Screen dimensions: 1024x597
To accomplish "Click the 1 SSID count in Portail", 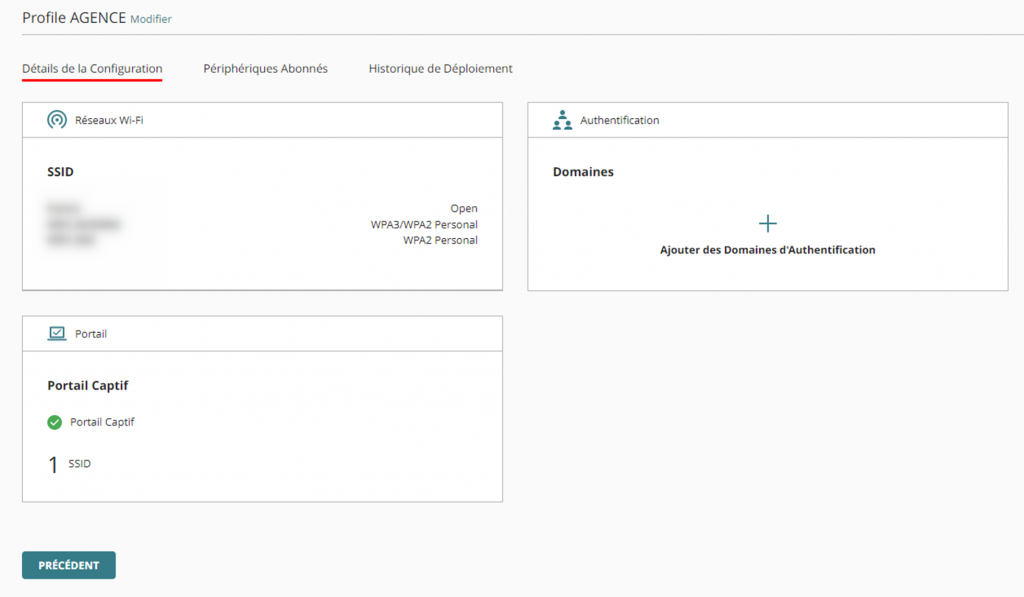I will coord(68,465).
